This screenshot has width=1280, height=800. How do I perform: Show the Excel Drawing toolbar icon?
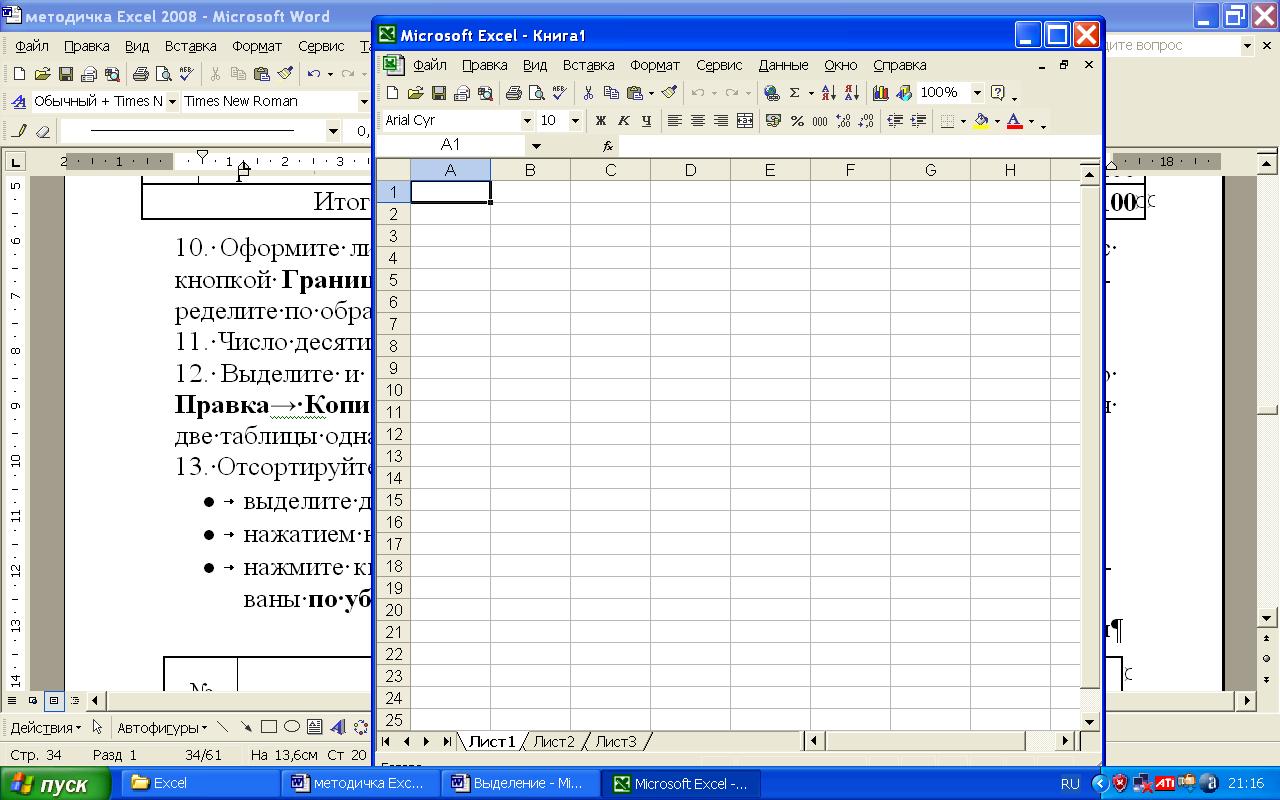pos(903,93)
